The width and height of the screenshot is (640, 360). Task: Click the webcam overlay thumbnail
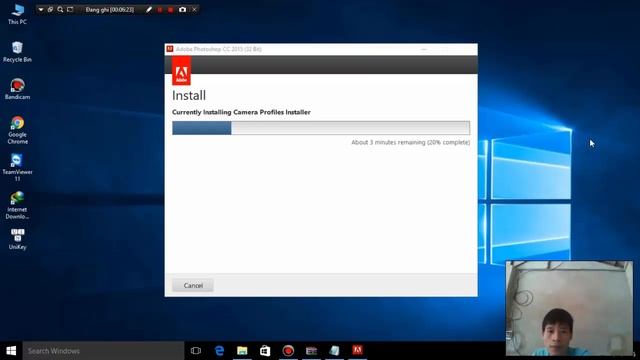click(569, 308)
